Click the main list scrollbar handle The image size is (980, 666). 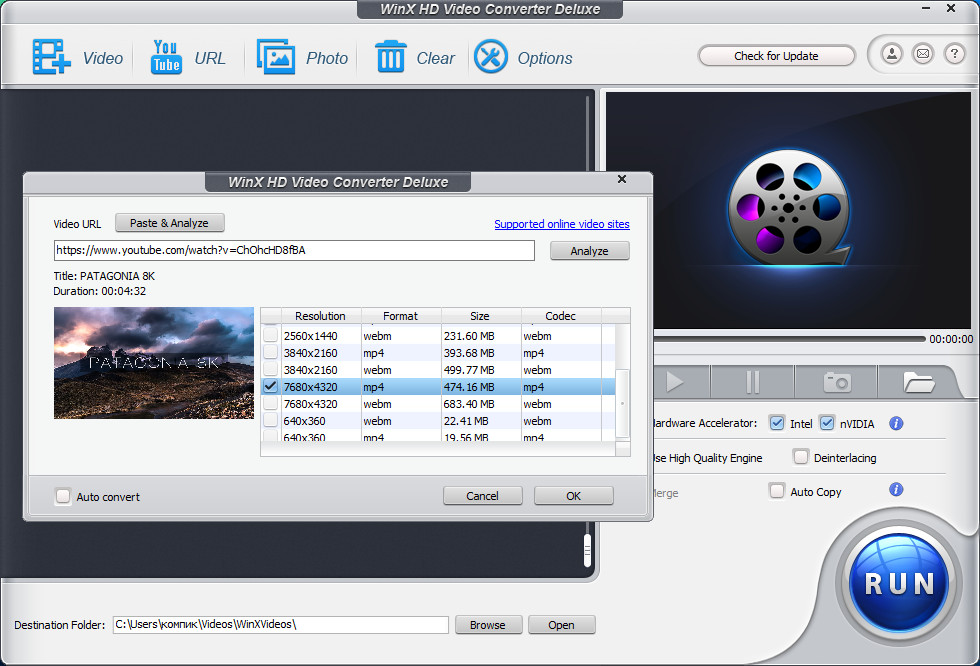tap(588, 551)
